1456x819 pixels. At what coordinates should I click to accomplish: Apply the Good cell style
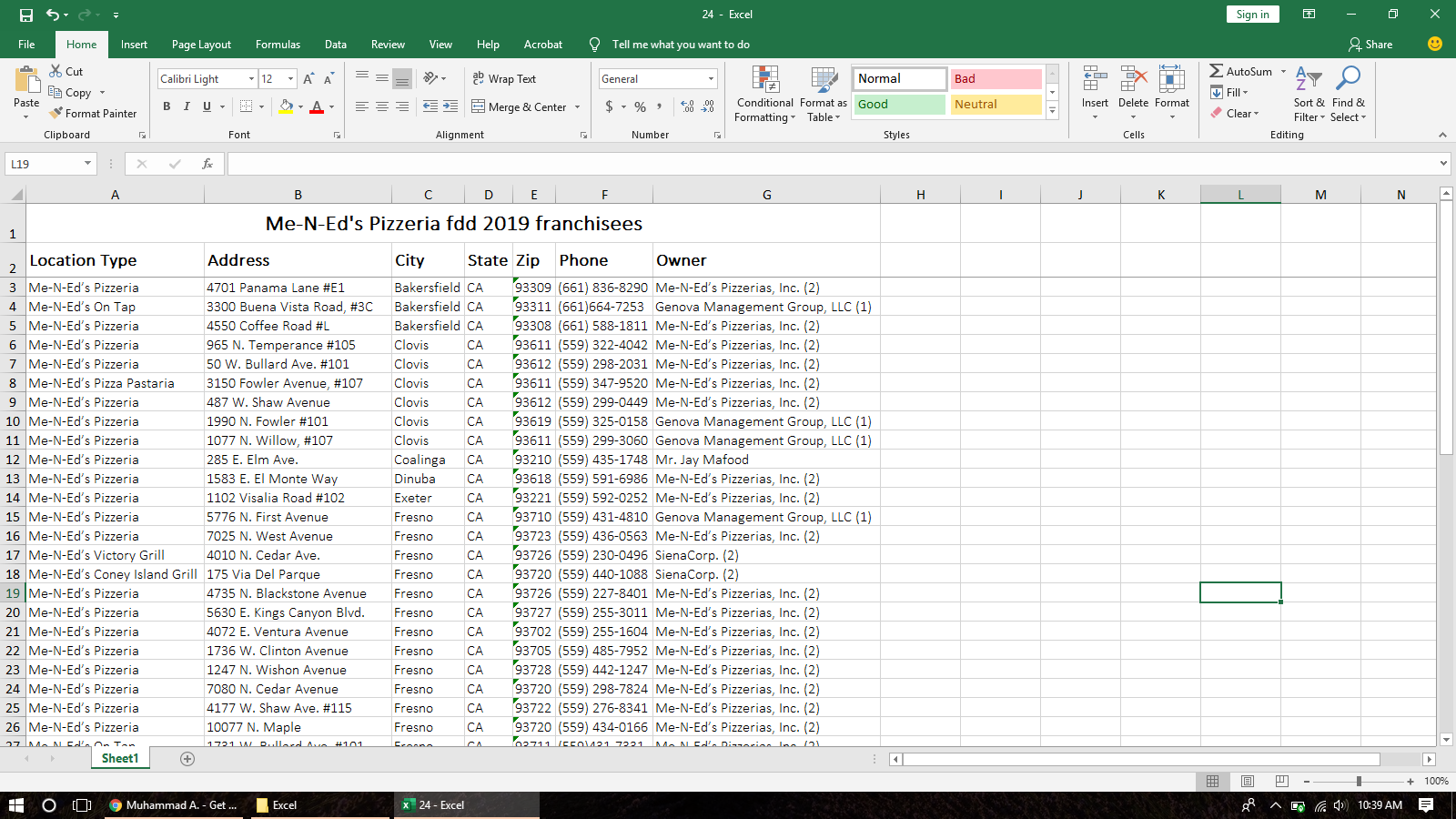pos(897,104)
